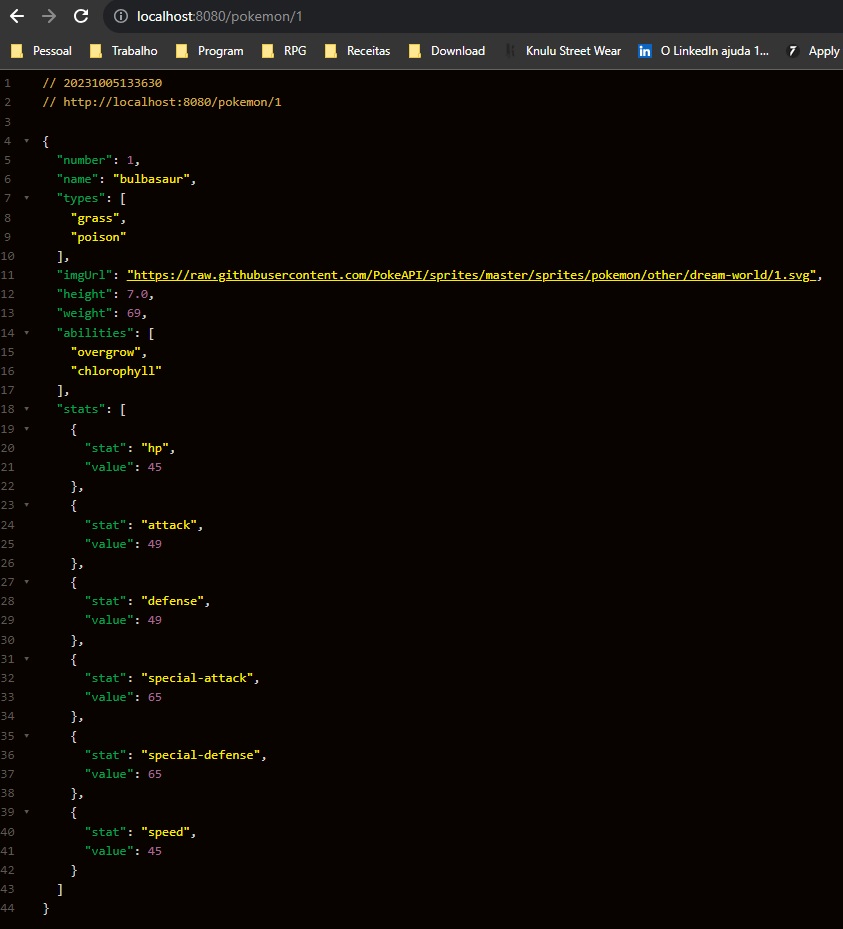Image resolution: width=843 pixels, height=929 pixels.
Task: Open the Trabalho bookmark folder
Action: click(124, 51)
